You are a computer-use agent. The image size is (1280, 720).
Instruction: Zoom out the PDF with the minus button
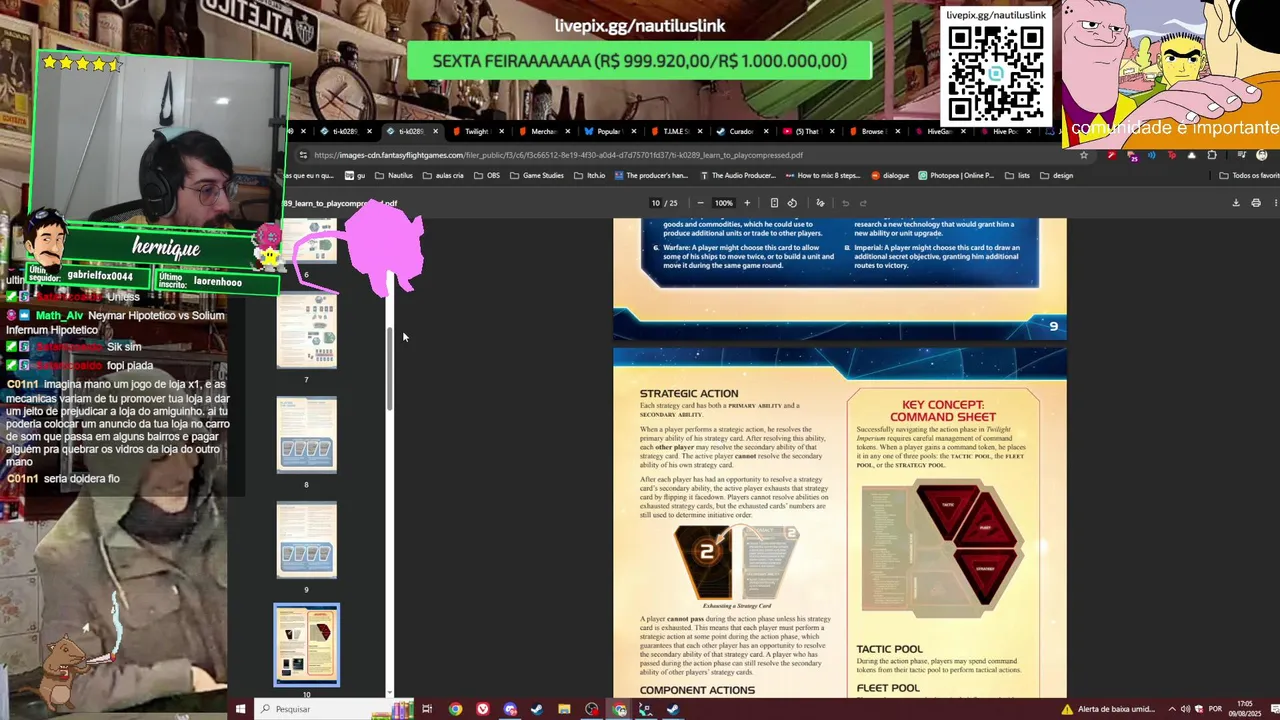[x=700, y=203]
